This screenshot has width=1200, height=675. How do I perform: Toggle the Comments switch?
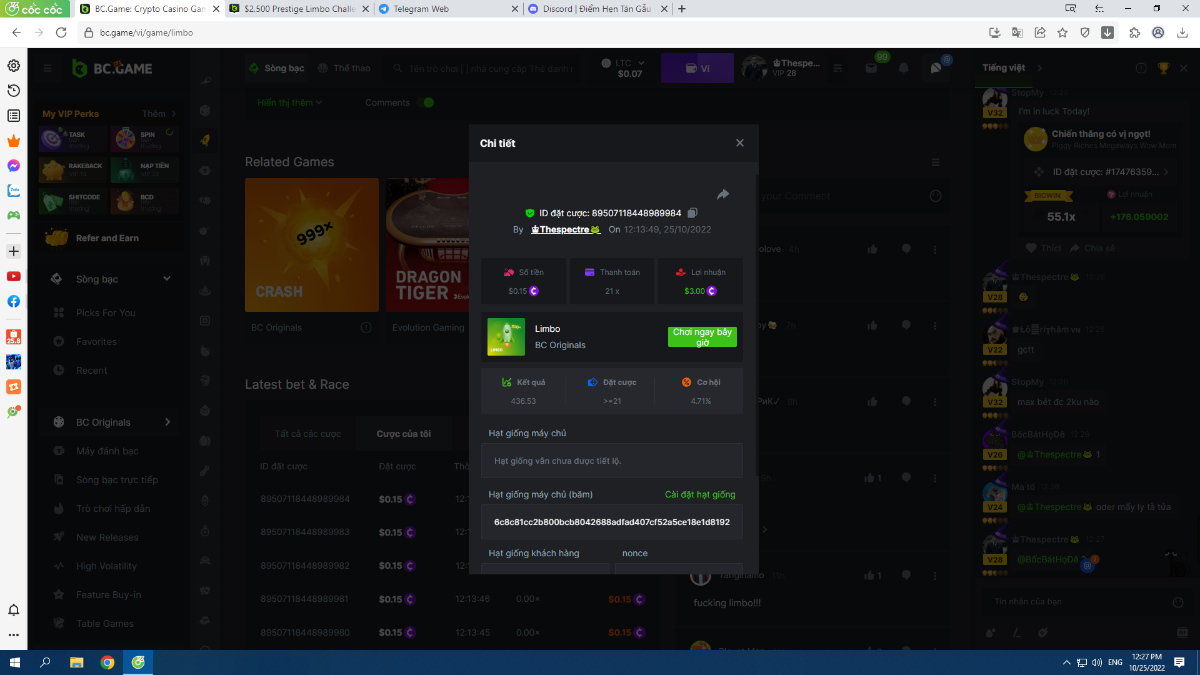[427, 102]
